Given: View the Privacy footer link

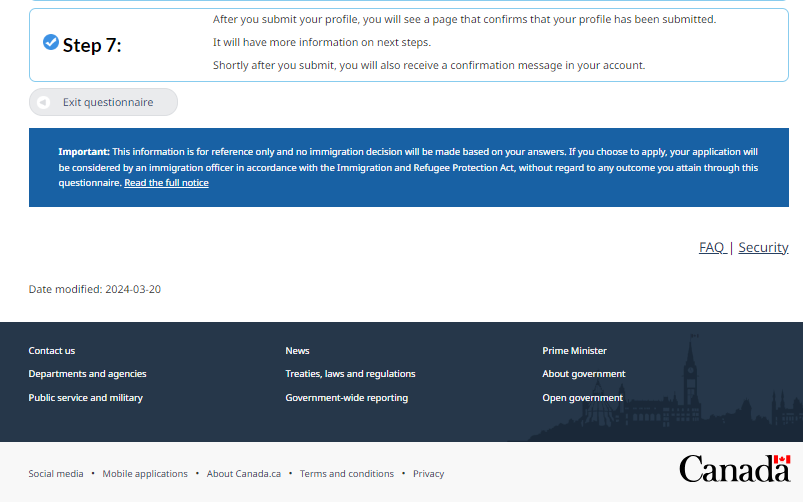Looking at the screenshot, I should click(x=428, y=474).
